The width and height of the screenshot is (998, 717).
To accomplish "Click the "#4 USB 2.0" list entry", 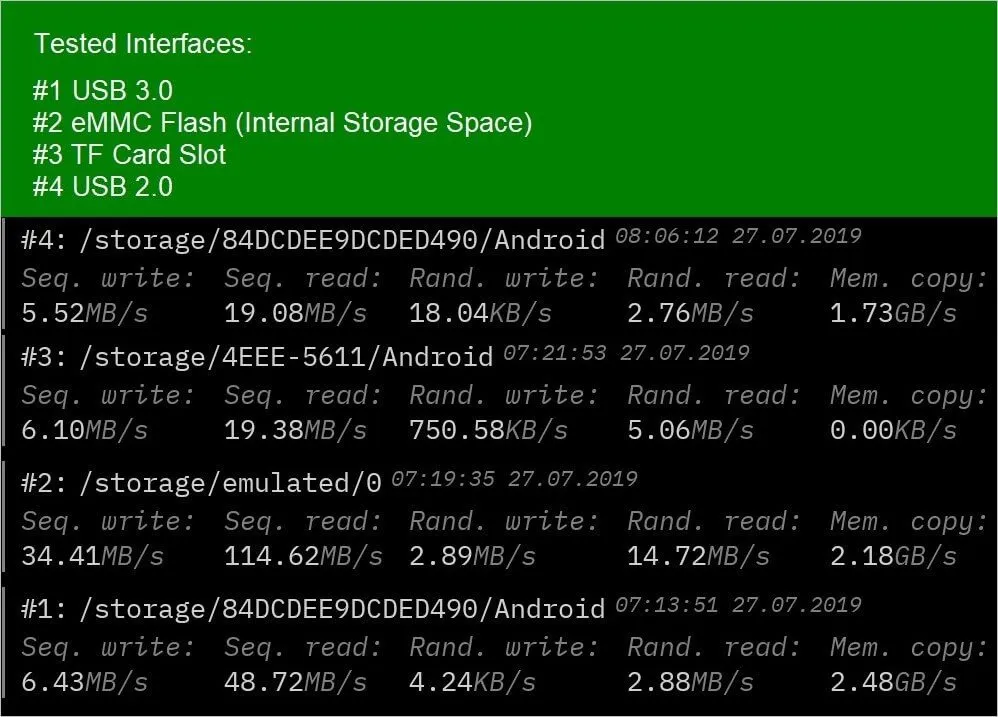I will point(102,187).
